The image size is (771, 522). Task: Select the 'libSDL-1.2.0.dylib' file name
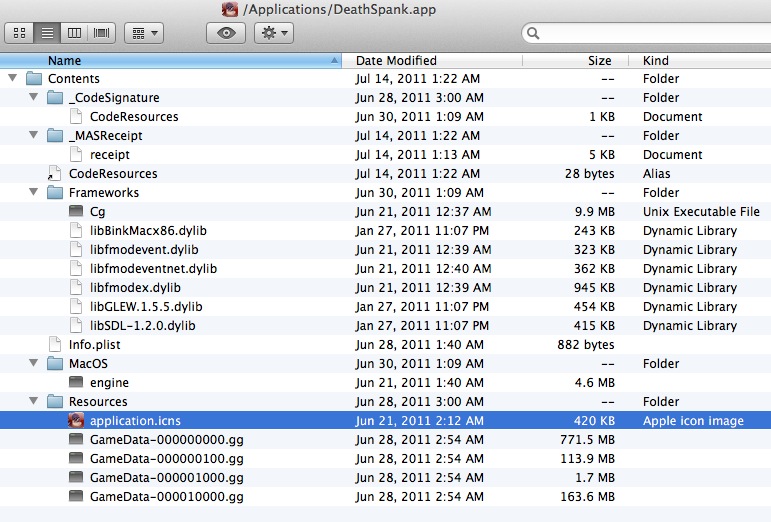tap(143, 326)
